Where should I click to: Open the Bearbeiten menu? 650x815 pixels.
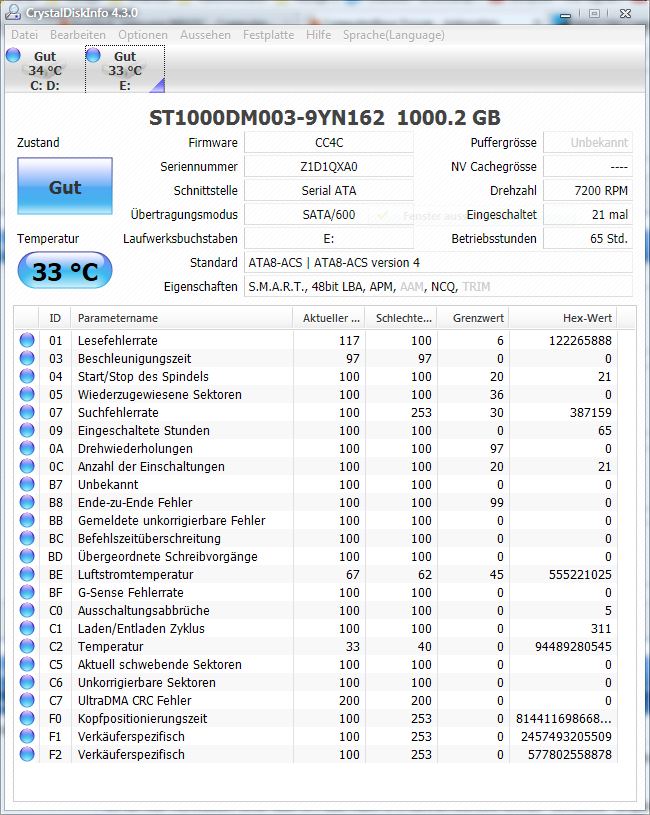click(x=78, y=35)
